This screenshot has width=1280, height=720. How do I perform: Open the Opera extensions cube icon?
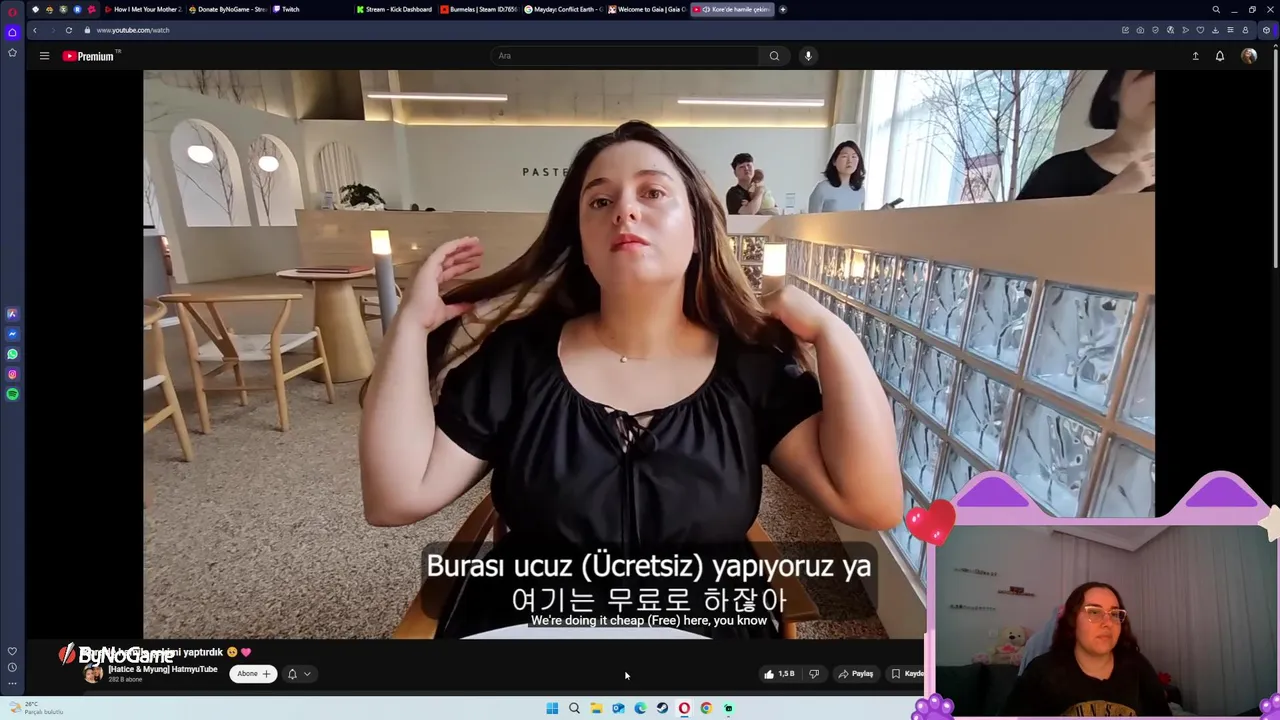tap(1266, 30)
